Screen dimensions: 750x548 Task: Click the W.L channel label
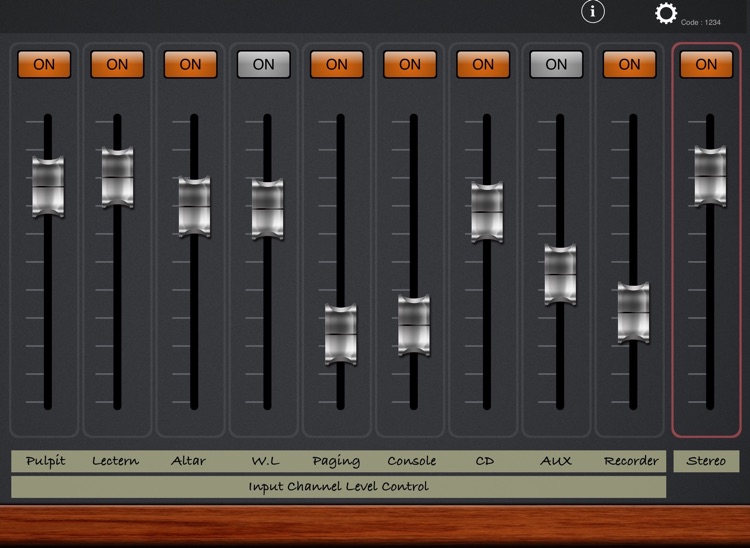265,461
